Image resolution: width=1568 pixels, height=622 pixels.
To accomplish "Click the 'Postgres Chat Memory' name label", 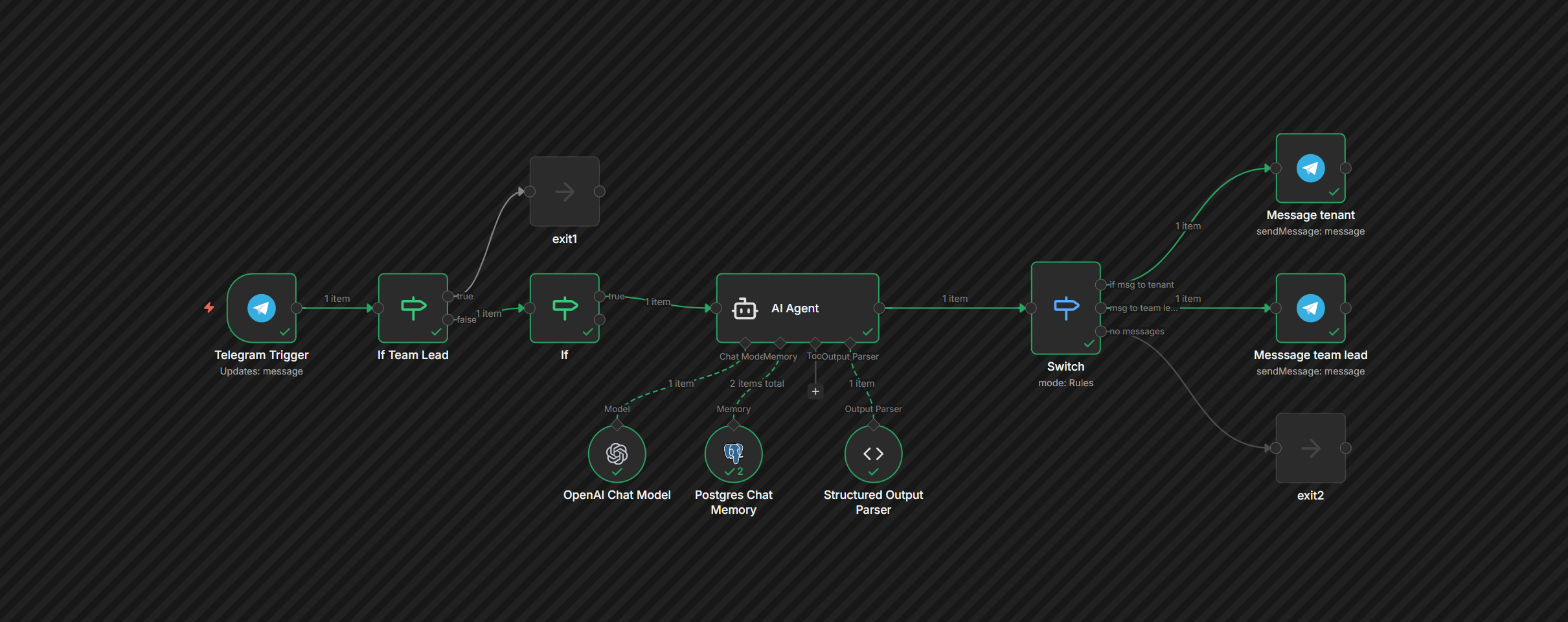I will [734, 502].
